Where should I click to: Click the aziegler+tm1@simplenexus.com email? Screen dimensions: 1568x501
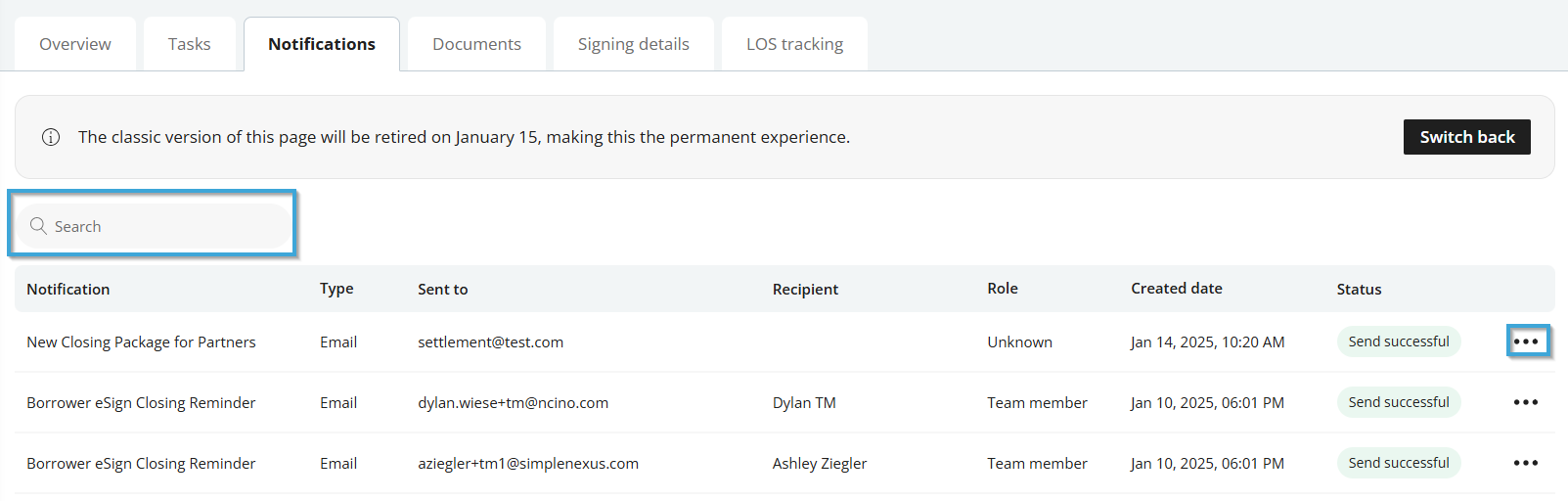point(528,463)
